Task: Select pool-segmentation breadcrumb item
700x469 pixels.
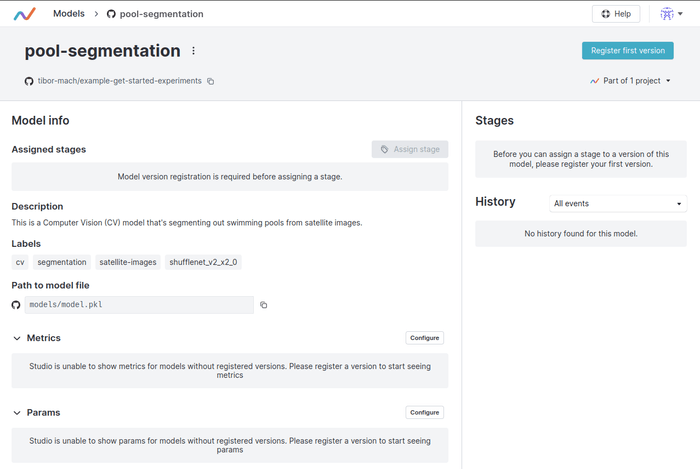Action: coord(161,14)
